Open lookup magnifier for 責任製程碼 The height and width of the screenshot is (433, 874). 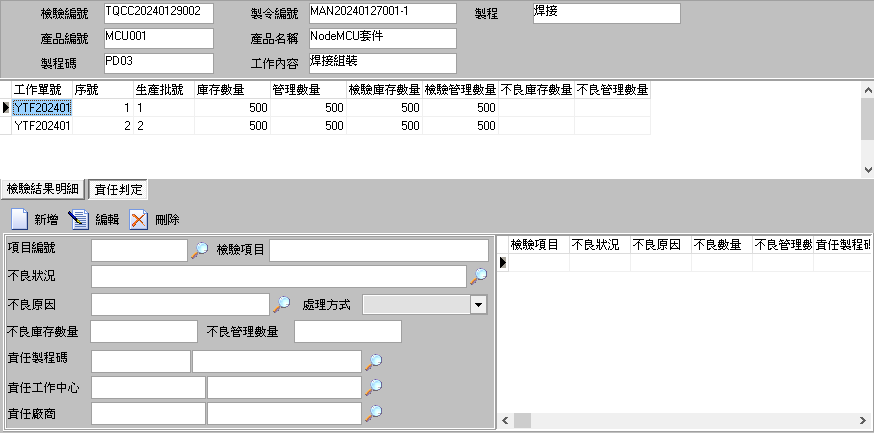click(373, 362)
